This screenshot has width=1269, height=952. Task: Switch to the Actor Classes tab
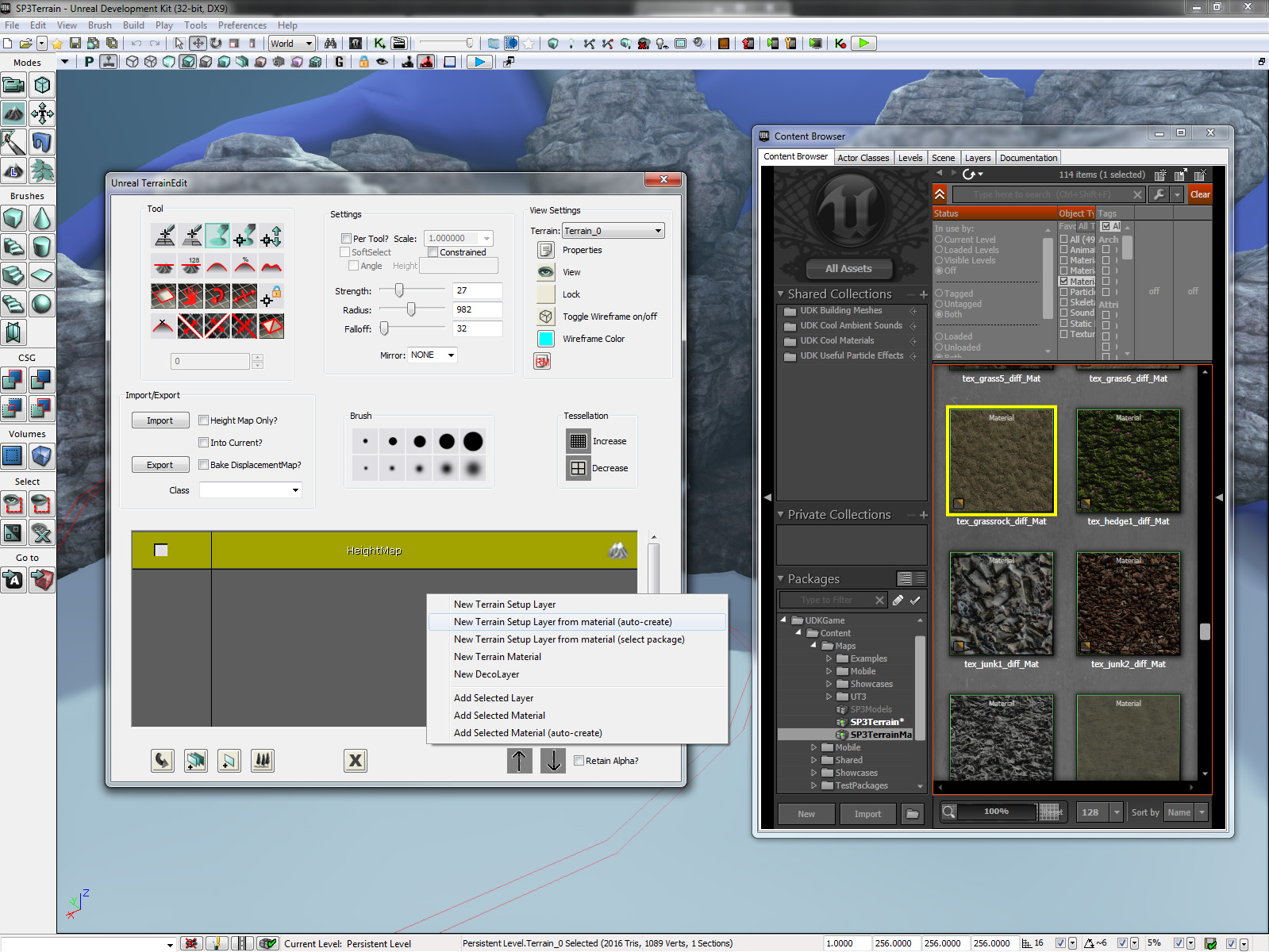coord(863,158)
